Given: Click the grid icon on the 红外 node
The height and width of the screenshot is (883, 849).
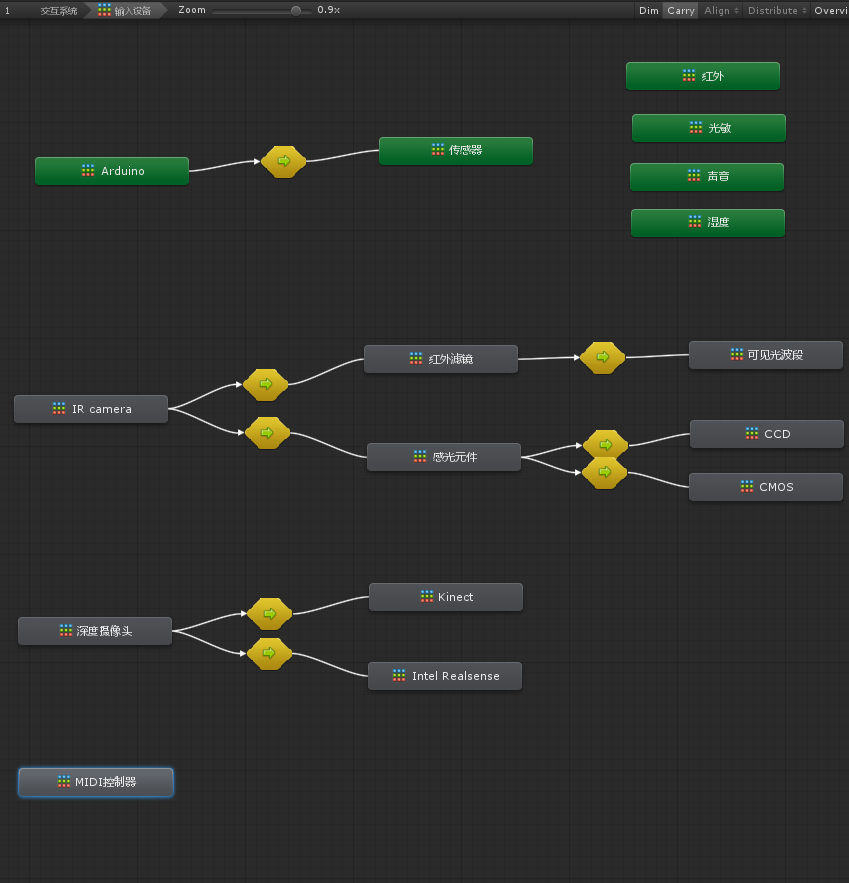Looking at the screenshot, I should [689, 75].
